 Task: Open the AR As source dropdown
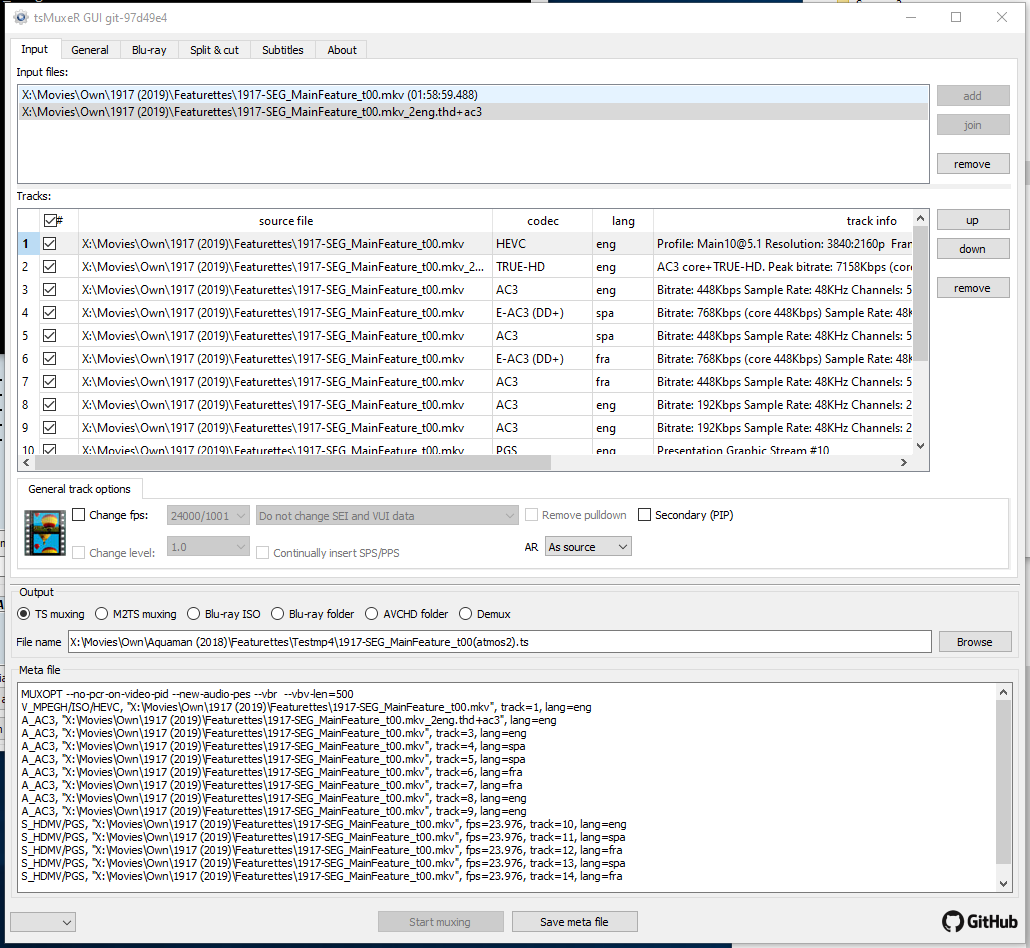pos(588,547)
